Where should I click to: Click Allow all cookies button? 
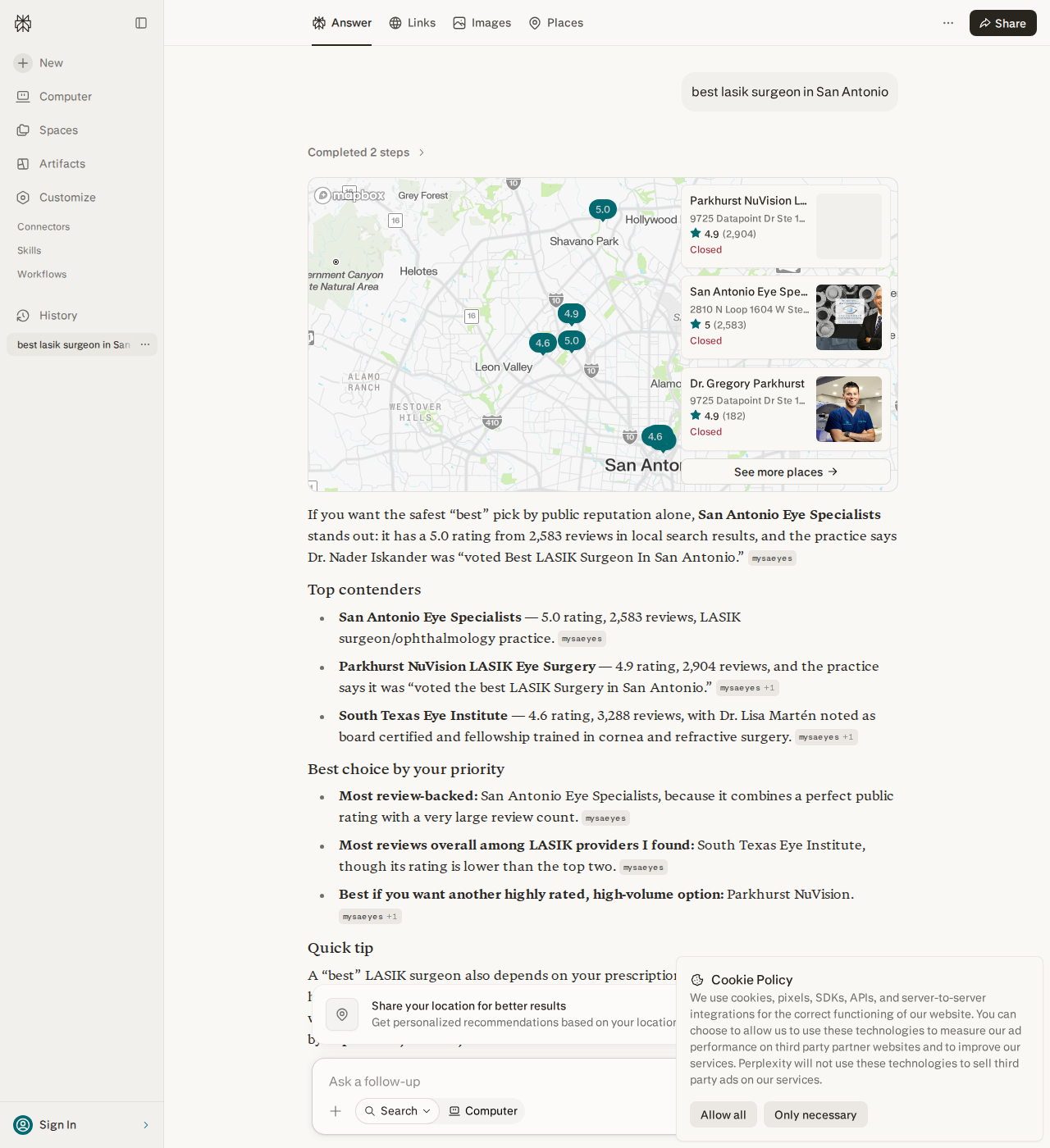[723, 1114]
